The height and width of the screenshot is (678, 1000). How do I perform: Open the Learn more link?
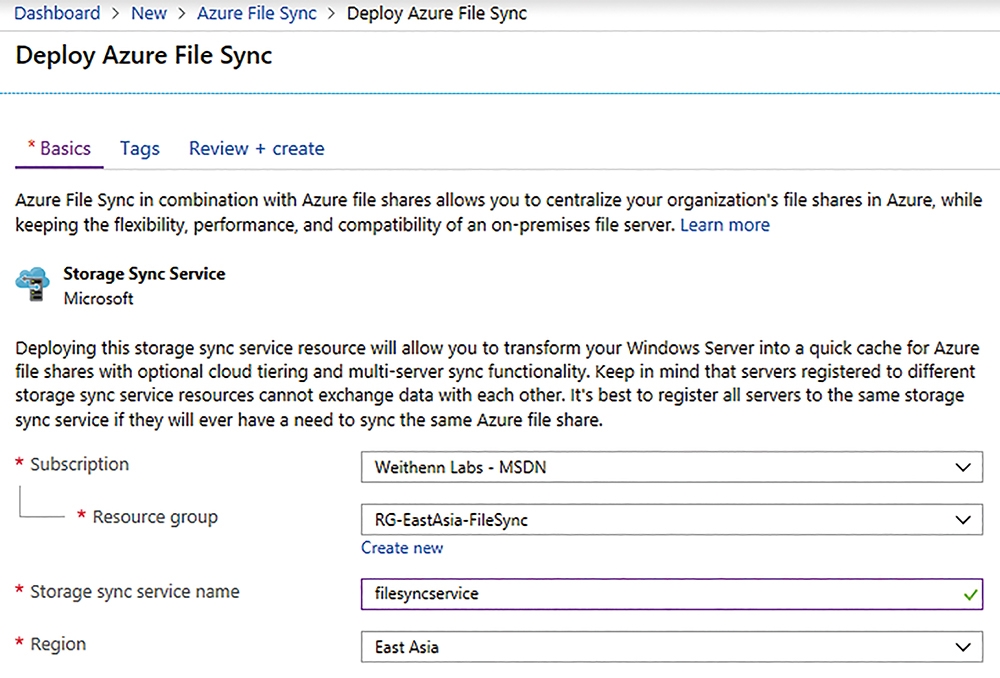[x=724, y=225]
